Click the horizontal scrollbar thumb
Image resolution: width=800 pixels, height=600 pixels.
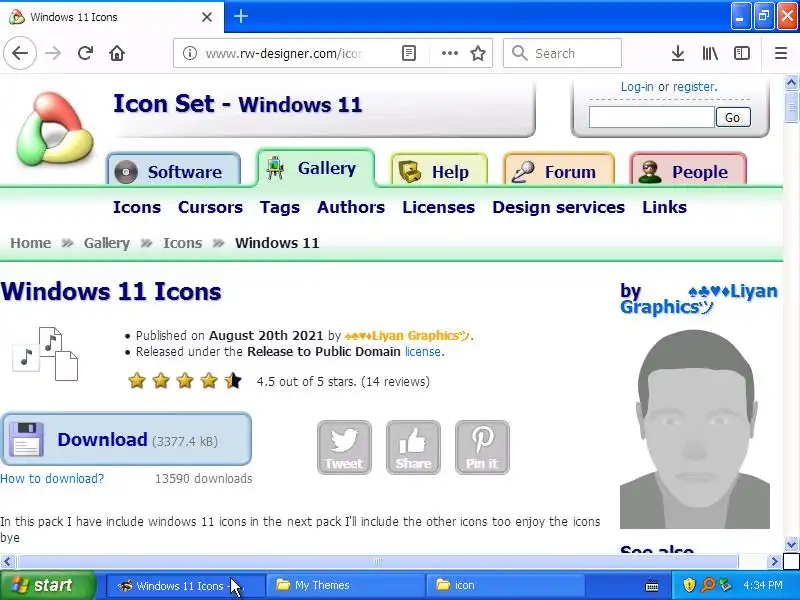(378, 562)
